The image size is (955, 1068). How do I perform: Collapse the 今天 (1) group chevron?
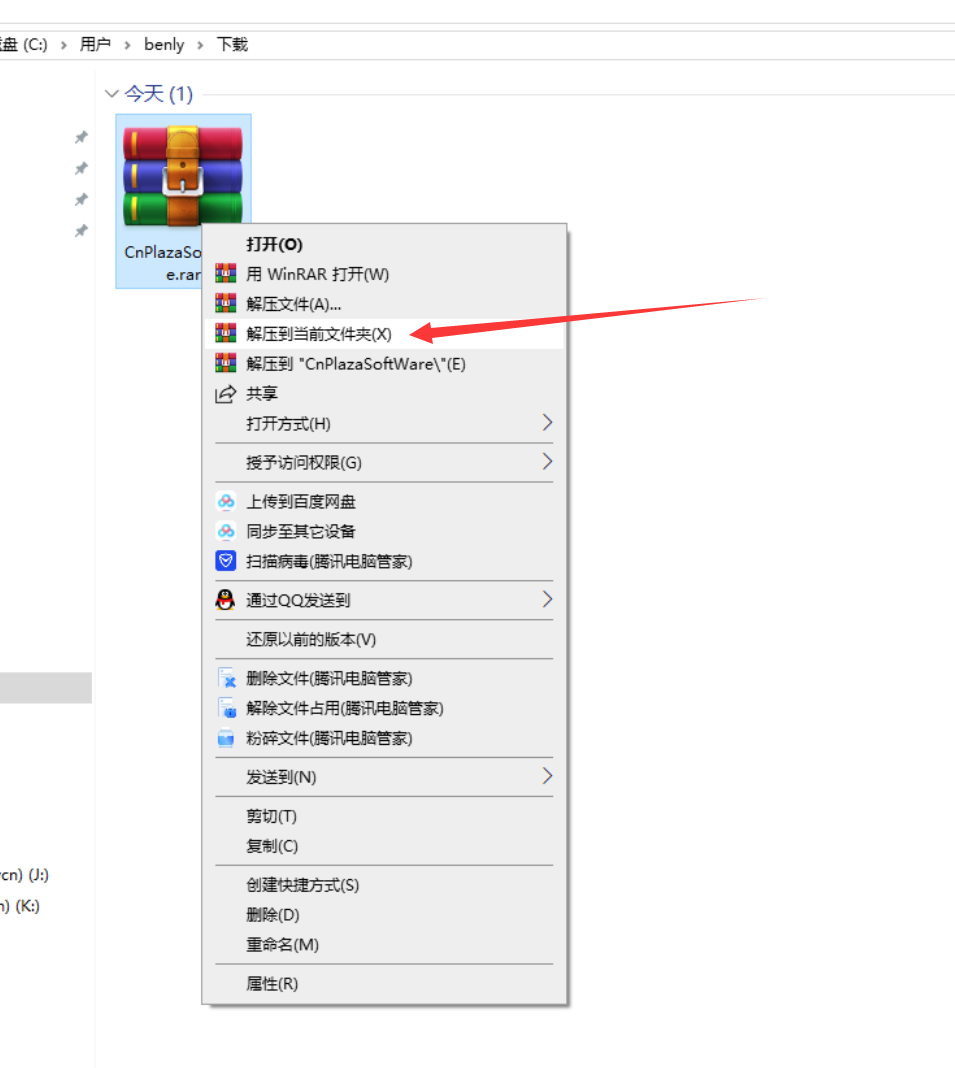(x=111, y=94)
